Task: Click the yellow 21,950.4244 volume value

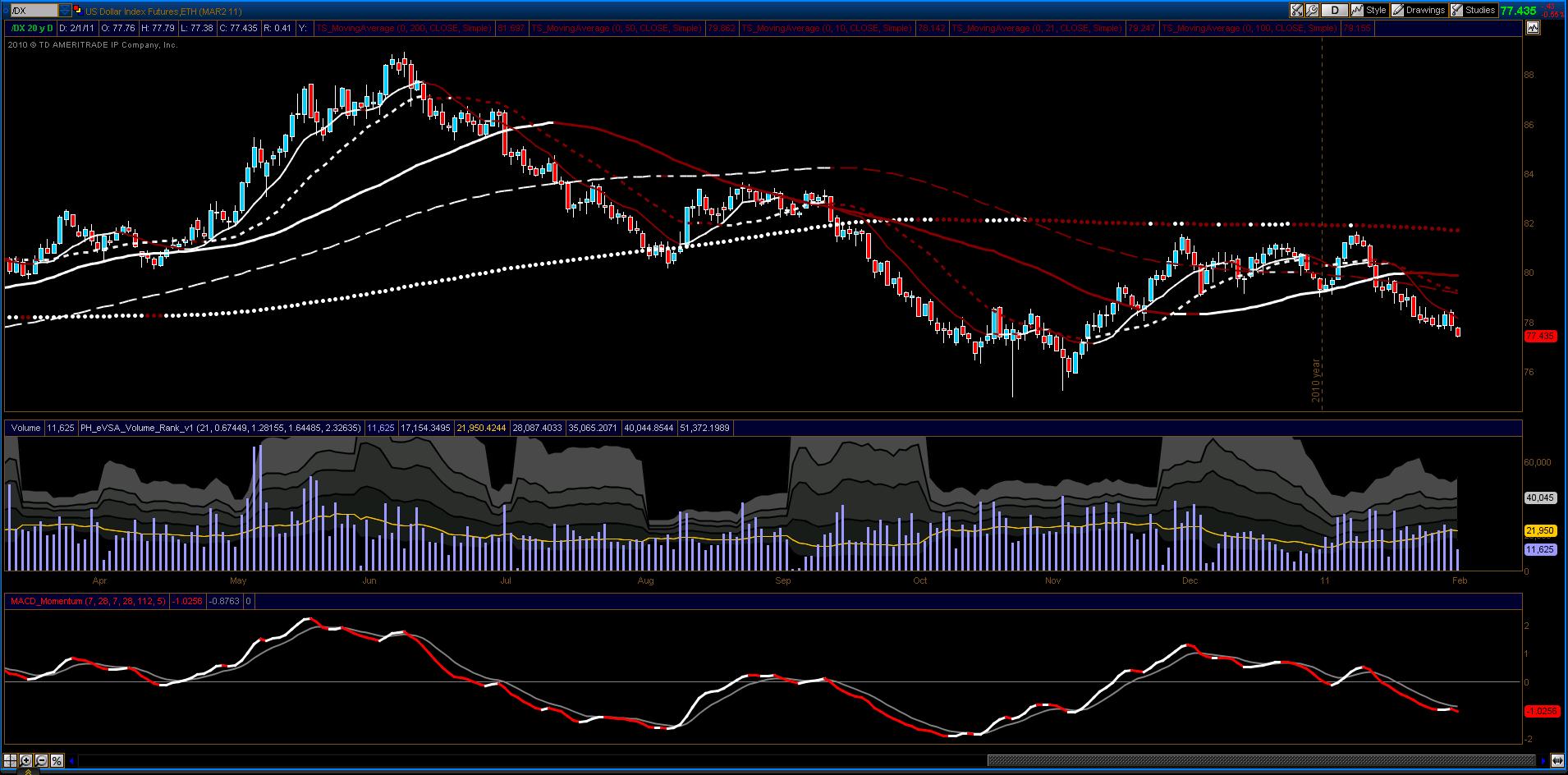Action: 482,428
